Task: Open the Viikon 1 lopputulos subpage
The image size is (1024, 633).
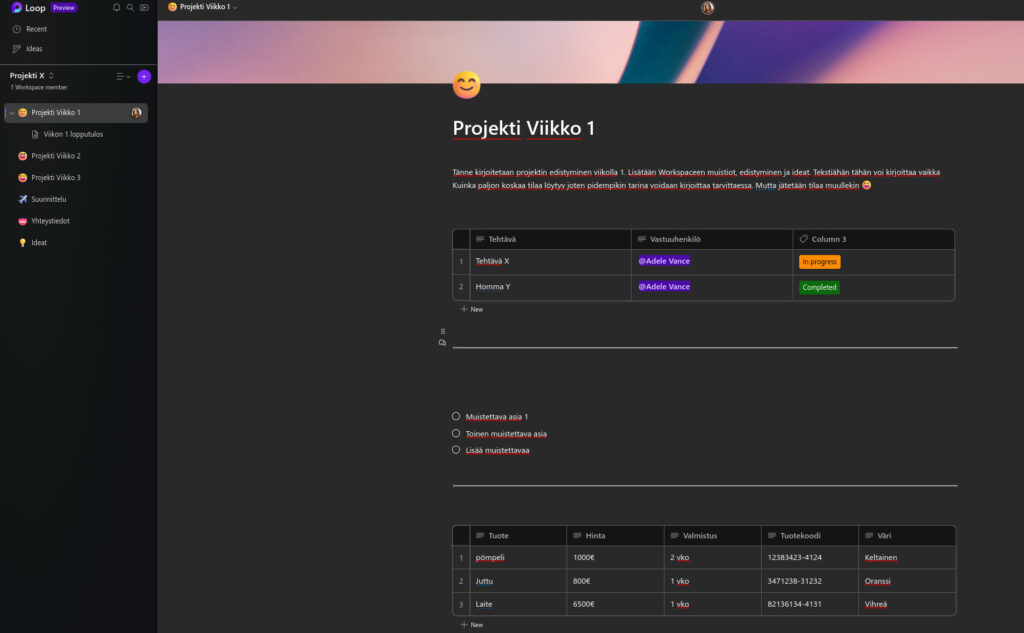Action: tap(73, 134)
